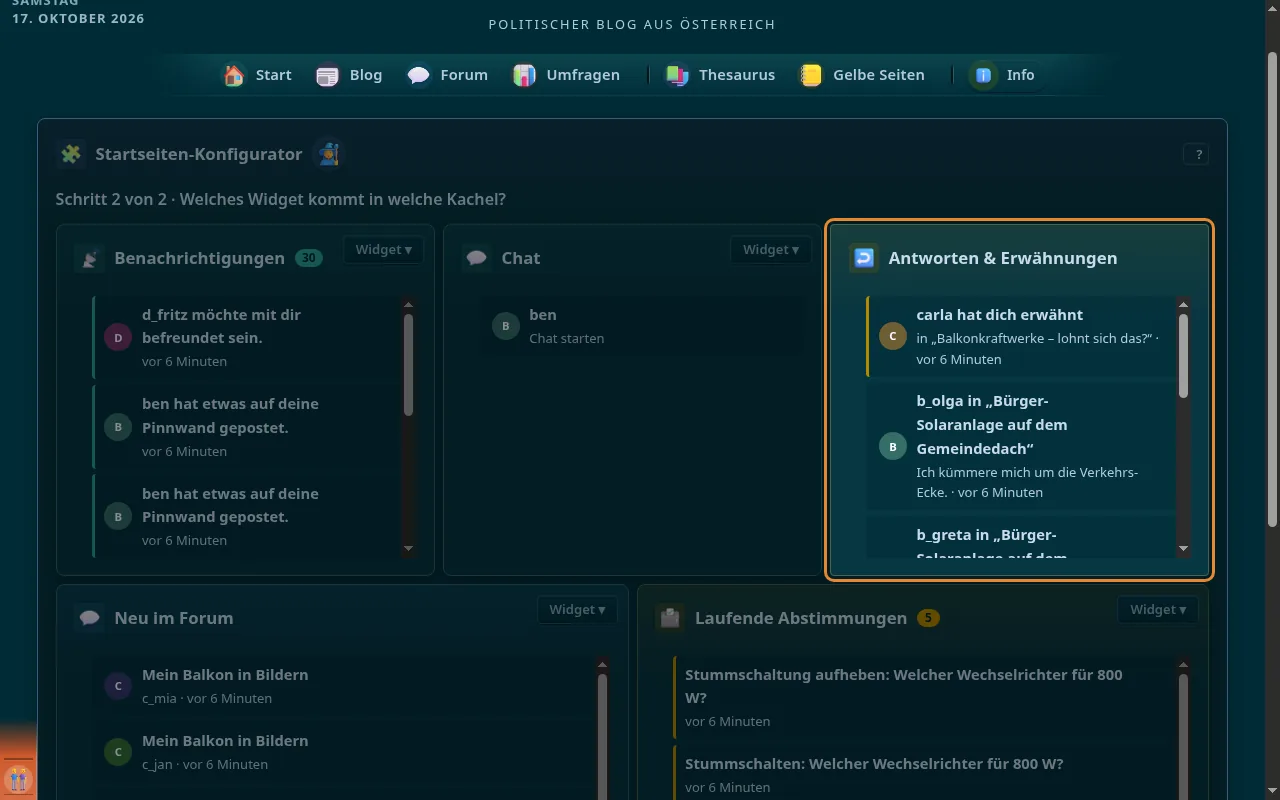
Task: Click the Neu im Forum header icon
Action: pos(90,618)
